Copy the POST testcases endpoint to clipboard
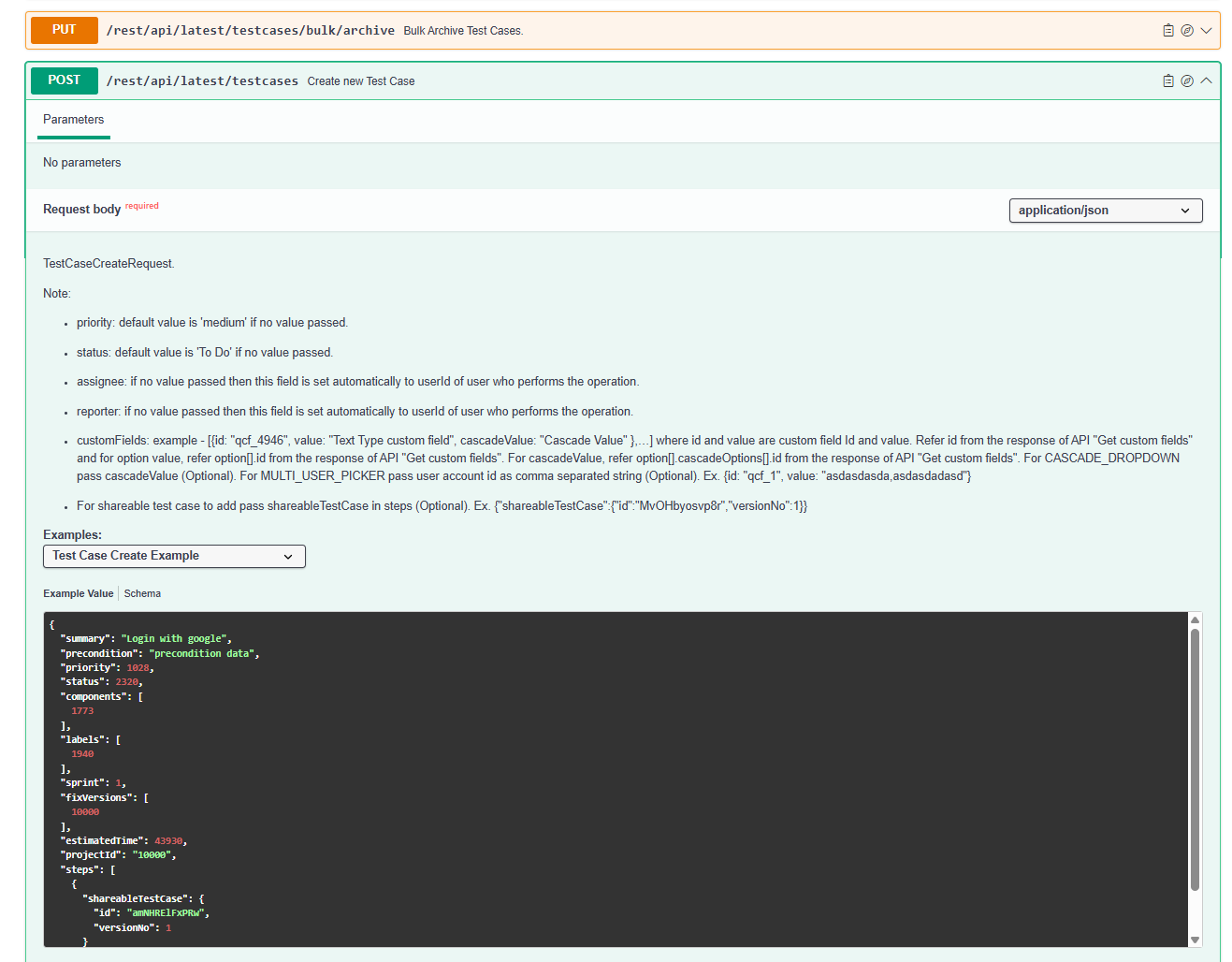This screenshot has height=962, width=1232. point(1167,80)
